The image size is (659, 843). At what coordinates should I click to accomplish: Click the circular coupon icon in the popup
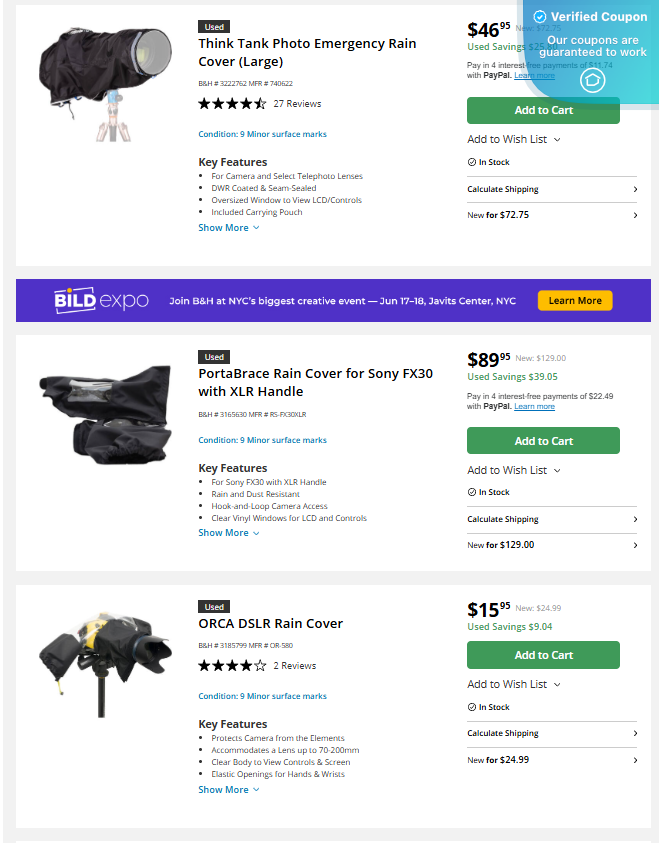593,81
